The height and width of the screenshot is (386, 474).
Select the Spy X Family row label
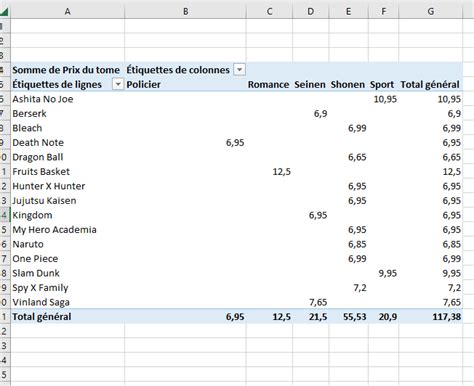[x=40, y=288]
